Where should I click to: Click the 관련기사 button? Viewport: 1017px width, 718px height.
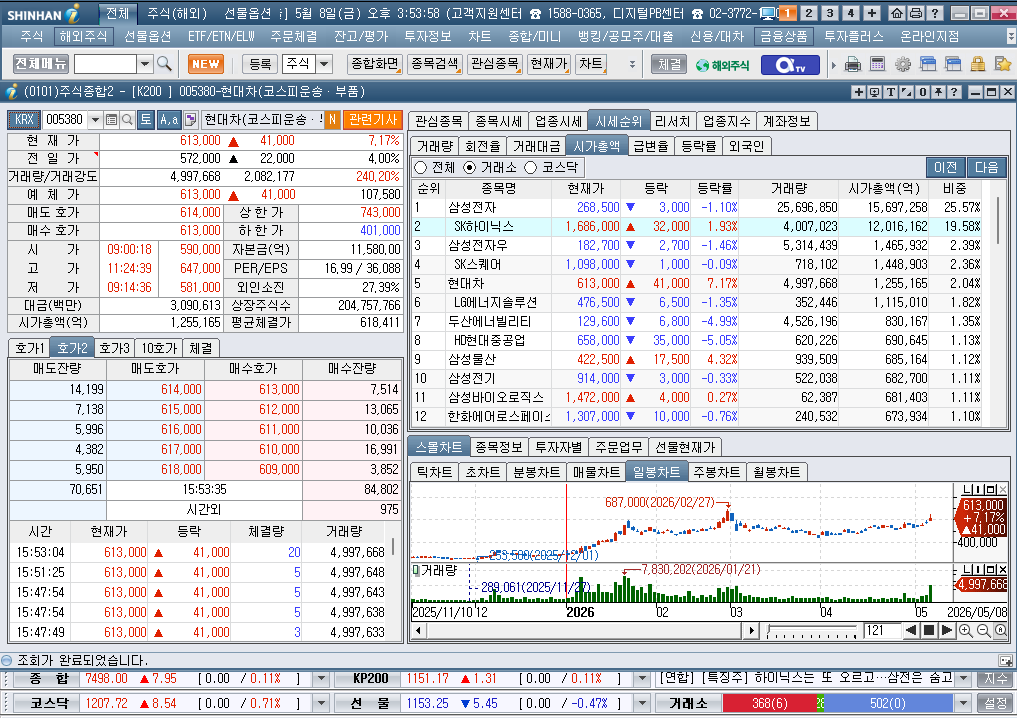click(x=373, y=119)
